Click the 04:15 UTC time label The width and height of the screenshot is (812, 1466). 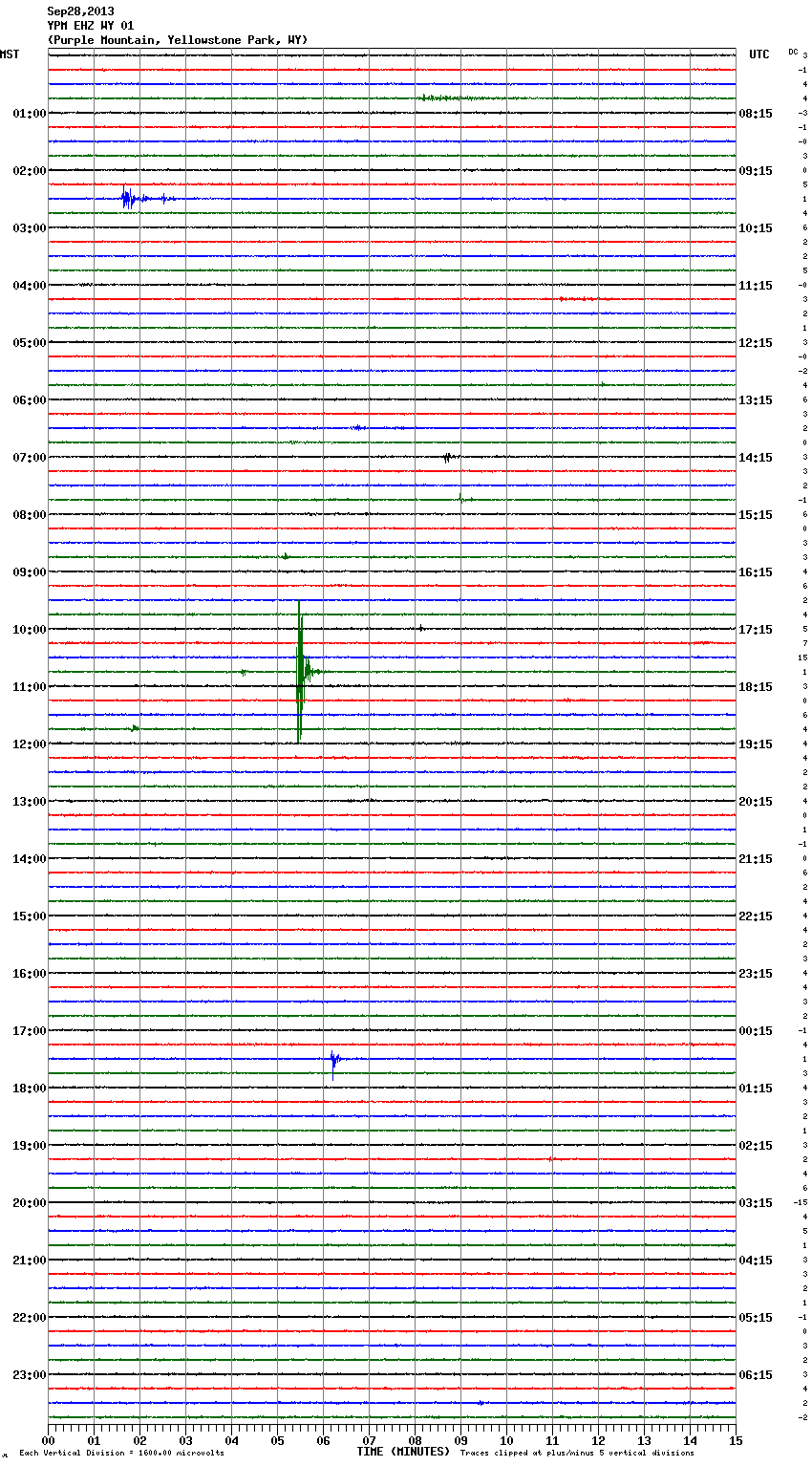tap(756, 1261)
